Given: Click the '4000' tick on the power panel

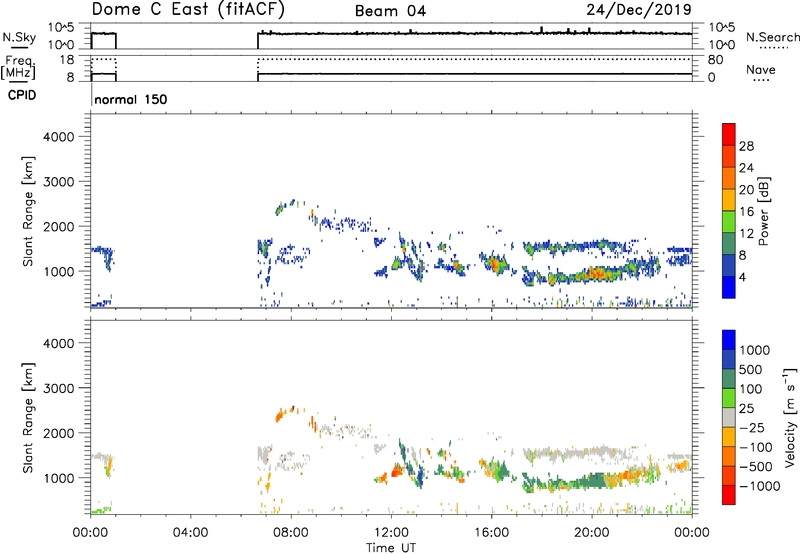Looking at the screenshot, I should pos(59,137).
